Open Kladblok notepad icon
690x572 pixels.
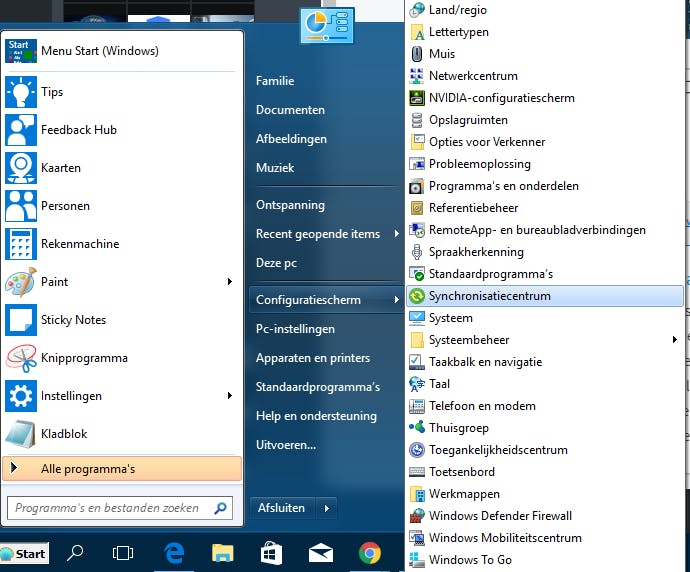pos(21,433)
